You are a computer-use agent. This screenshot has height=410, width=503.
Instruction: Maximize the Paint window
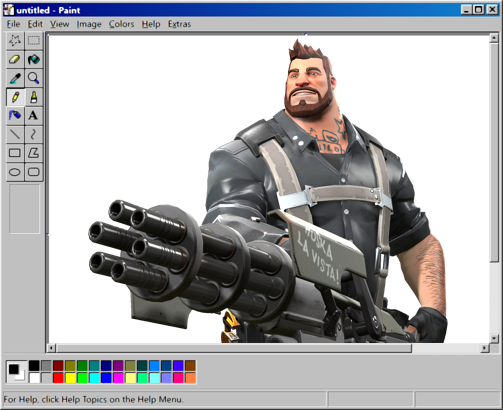point(479,10)
